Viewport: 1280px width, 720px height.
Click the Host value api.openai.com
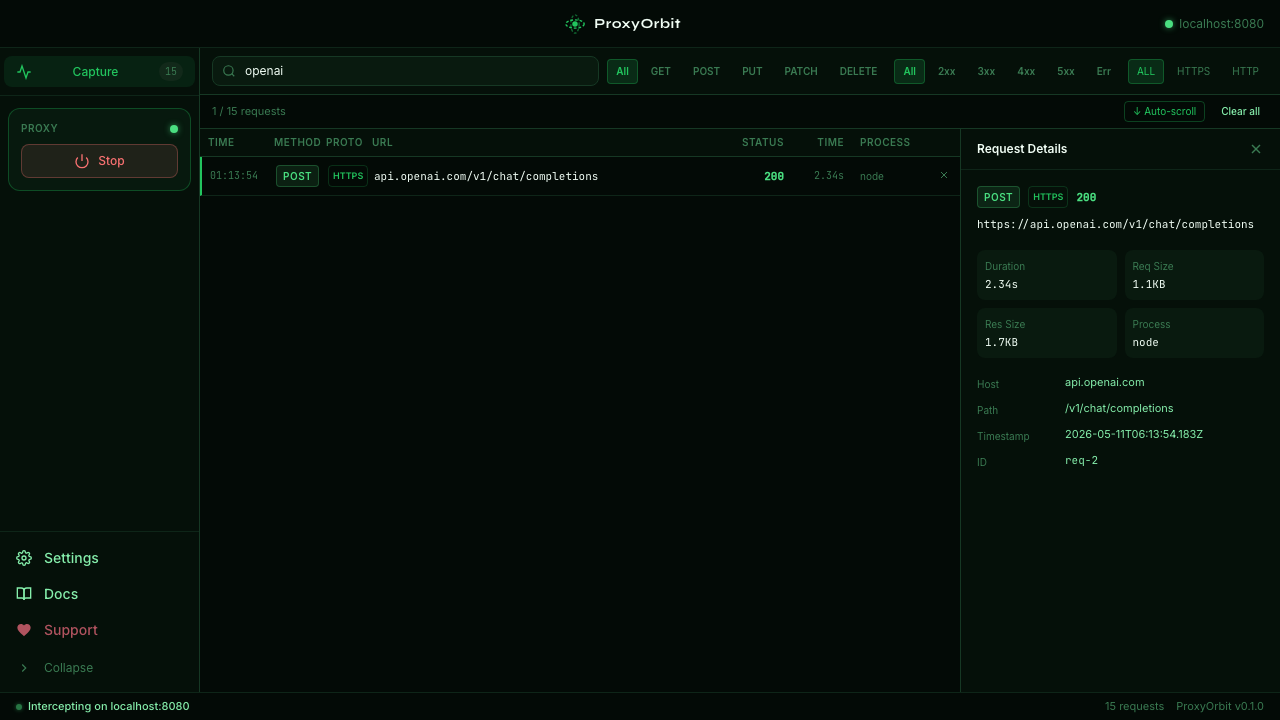(1105, 383)
